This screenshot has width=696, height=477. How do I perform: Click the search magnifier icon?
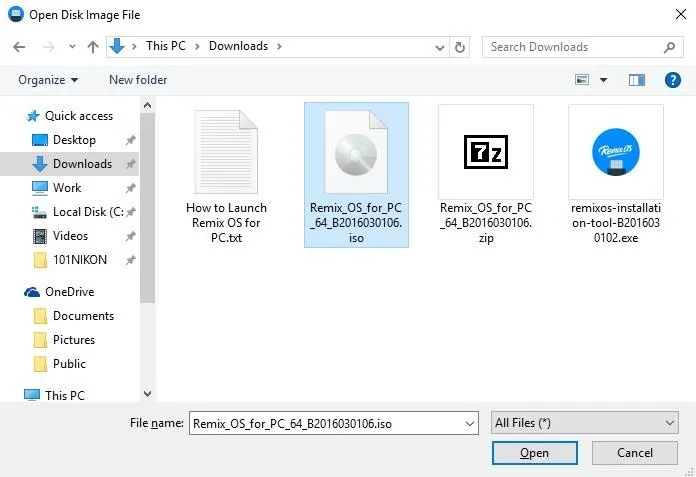click(x=669, y=47)
